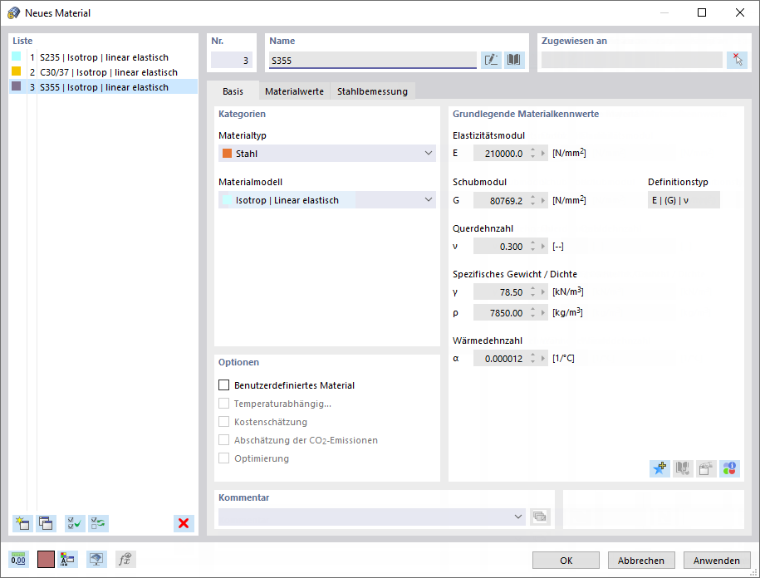760x578 pixels.
Task: Open the Kommentar dropdown
Action: point(372,516)
